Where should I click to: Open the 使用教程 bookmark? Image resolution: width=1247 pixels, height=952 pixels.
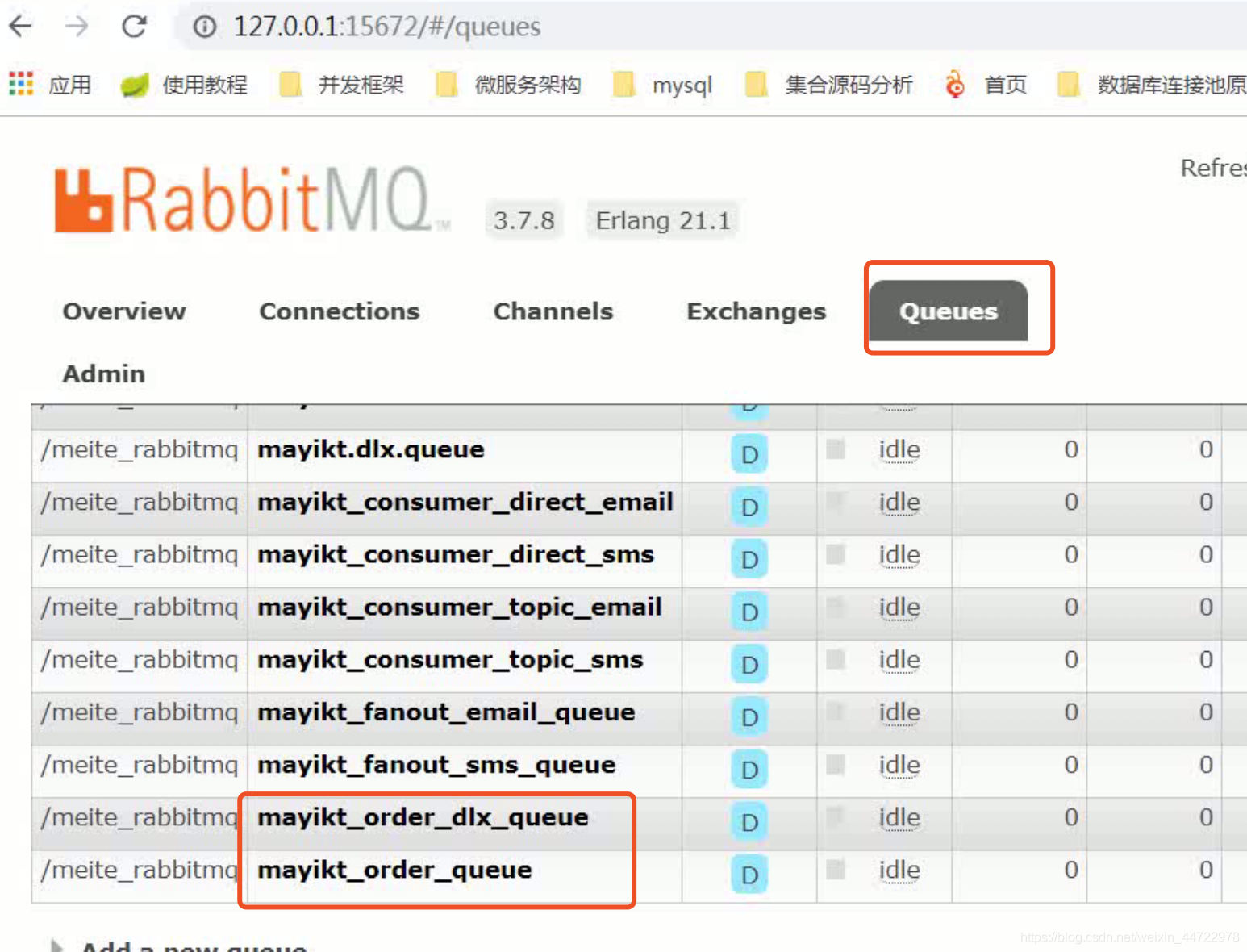click(184, 85)
